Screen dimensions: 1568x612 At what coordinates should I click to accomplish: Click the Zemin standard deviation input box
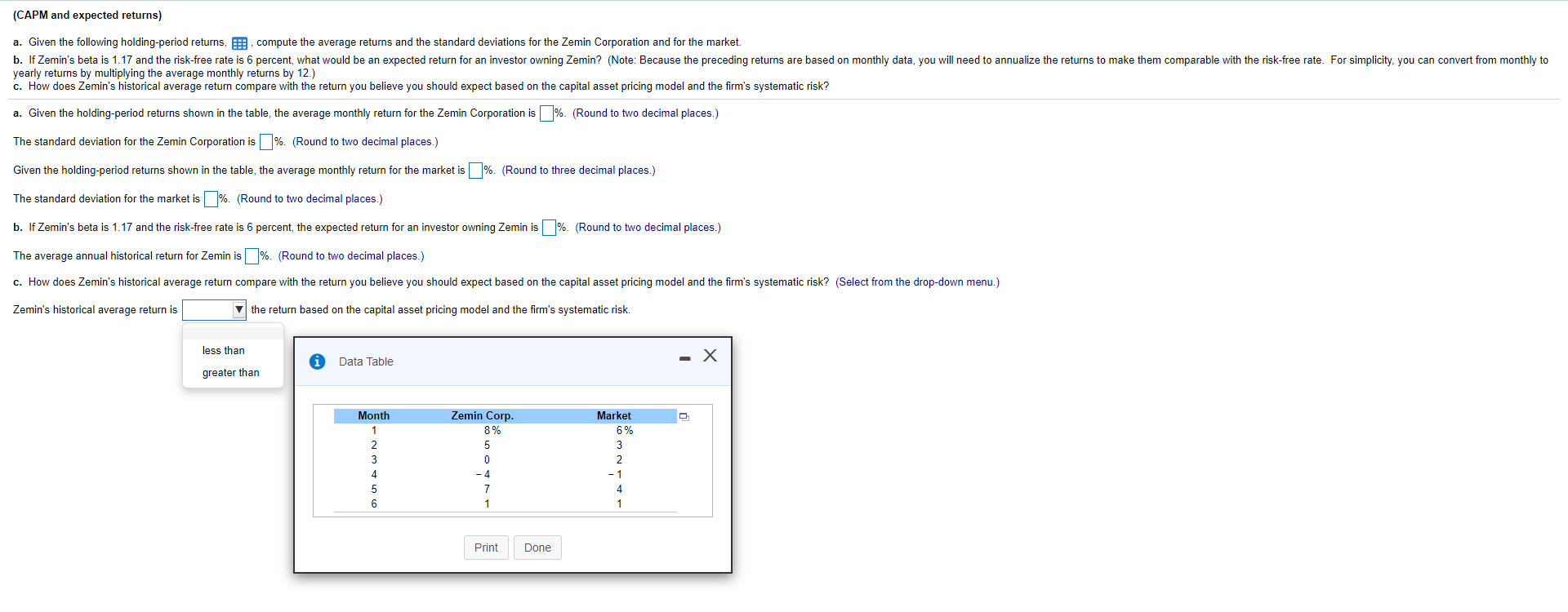coord(266,142)
